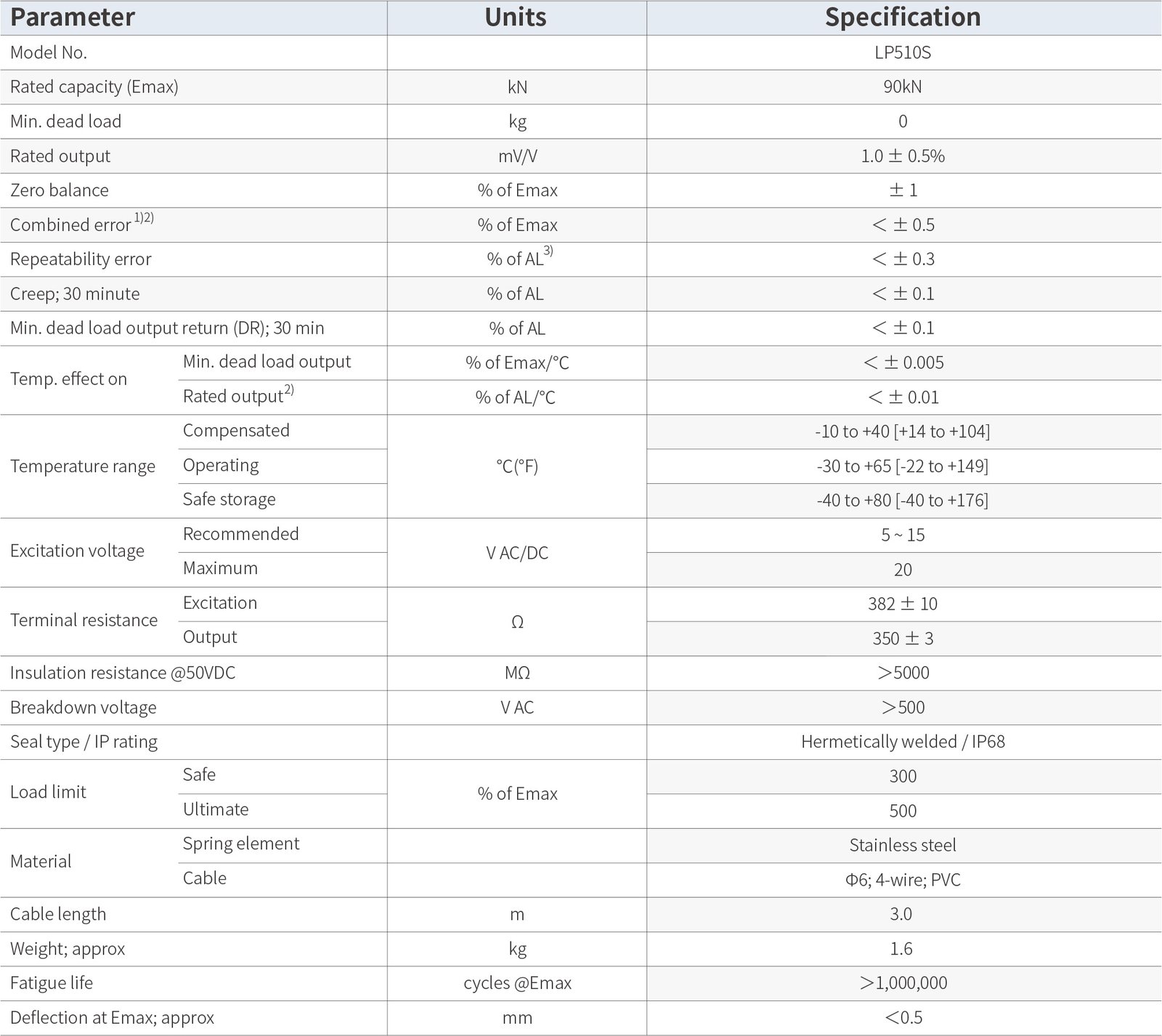Select the Insulation resistance @50VDC label
Image resolution: width=1162 pixels, height=1036 pixels.
(x=123, y=673)
